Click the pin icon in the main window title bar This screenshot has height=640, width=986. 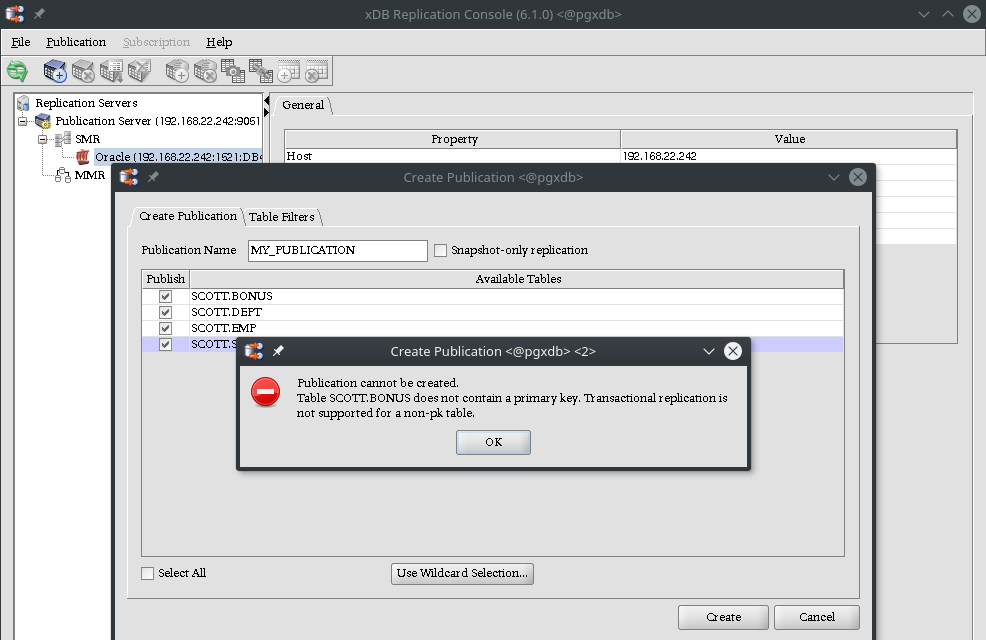pyautogui.click(x=39, y=14)
